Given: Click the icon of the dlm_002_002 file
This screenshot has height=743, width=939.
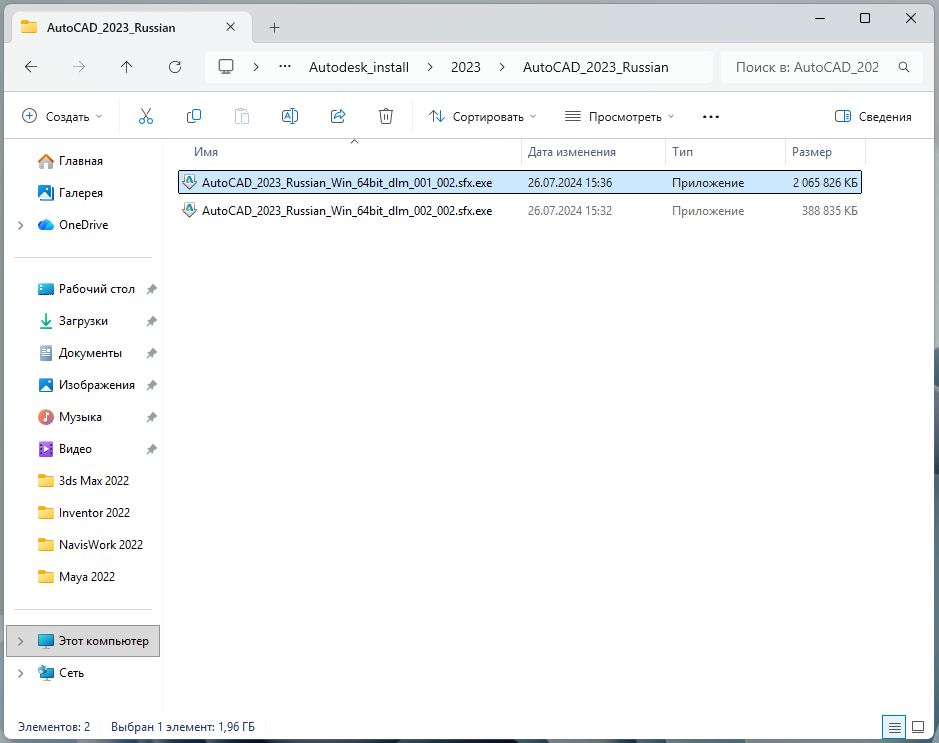Looking at the screenshot, I should click(189, 211).
